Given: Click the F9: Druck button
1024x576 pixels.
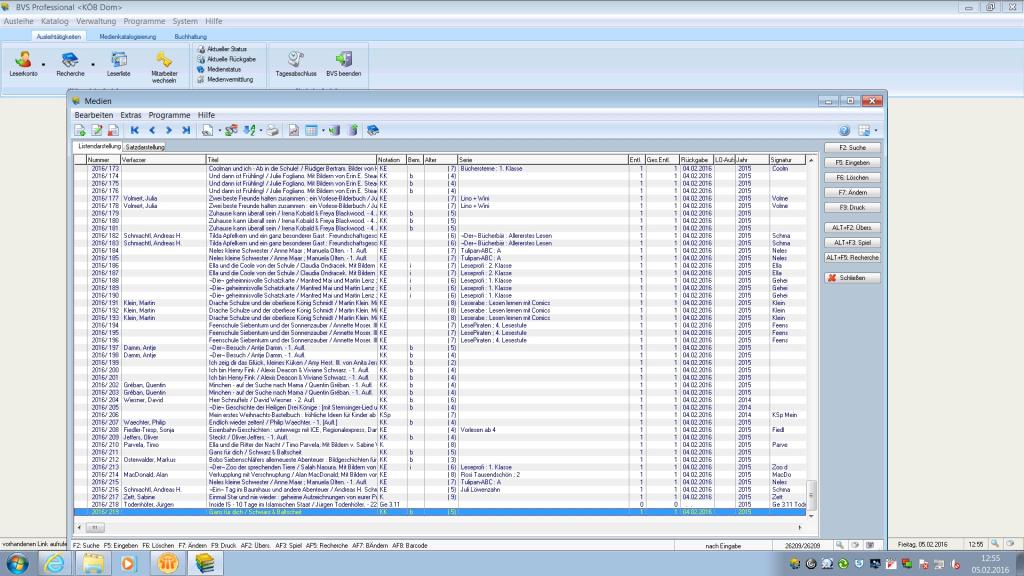Looking at the screenshot, I should coord(852,208).
